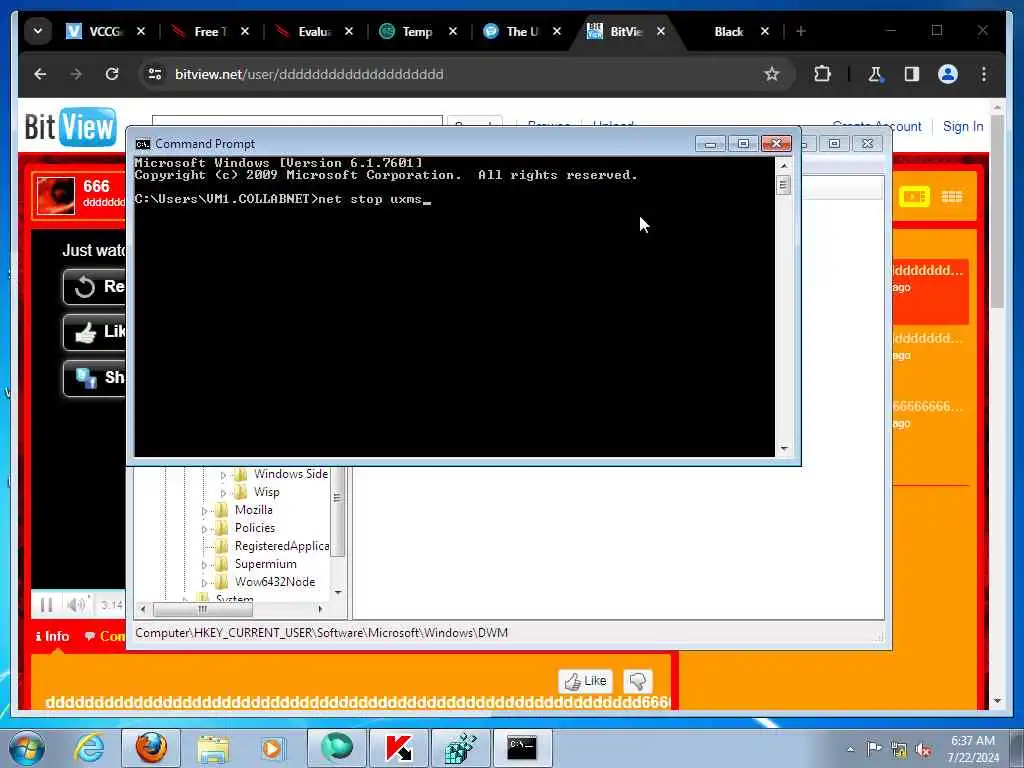Open Windows Explorer folder taskbar icon
This screenshot has width=1024, height=768.
pyautogui.click(x=213, y=748)
